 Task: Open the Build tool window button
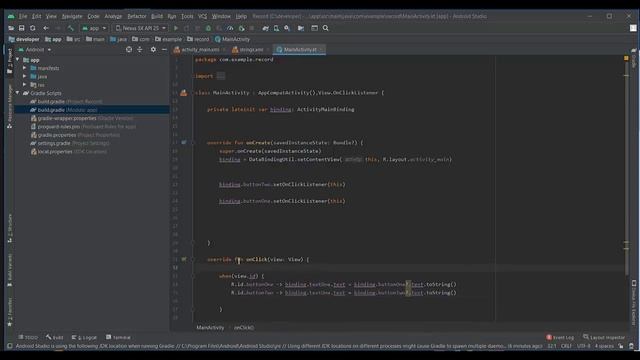tap(55, 338)
